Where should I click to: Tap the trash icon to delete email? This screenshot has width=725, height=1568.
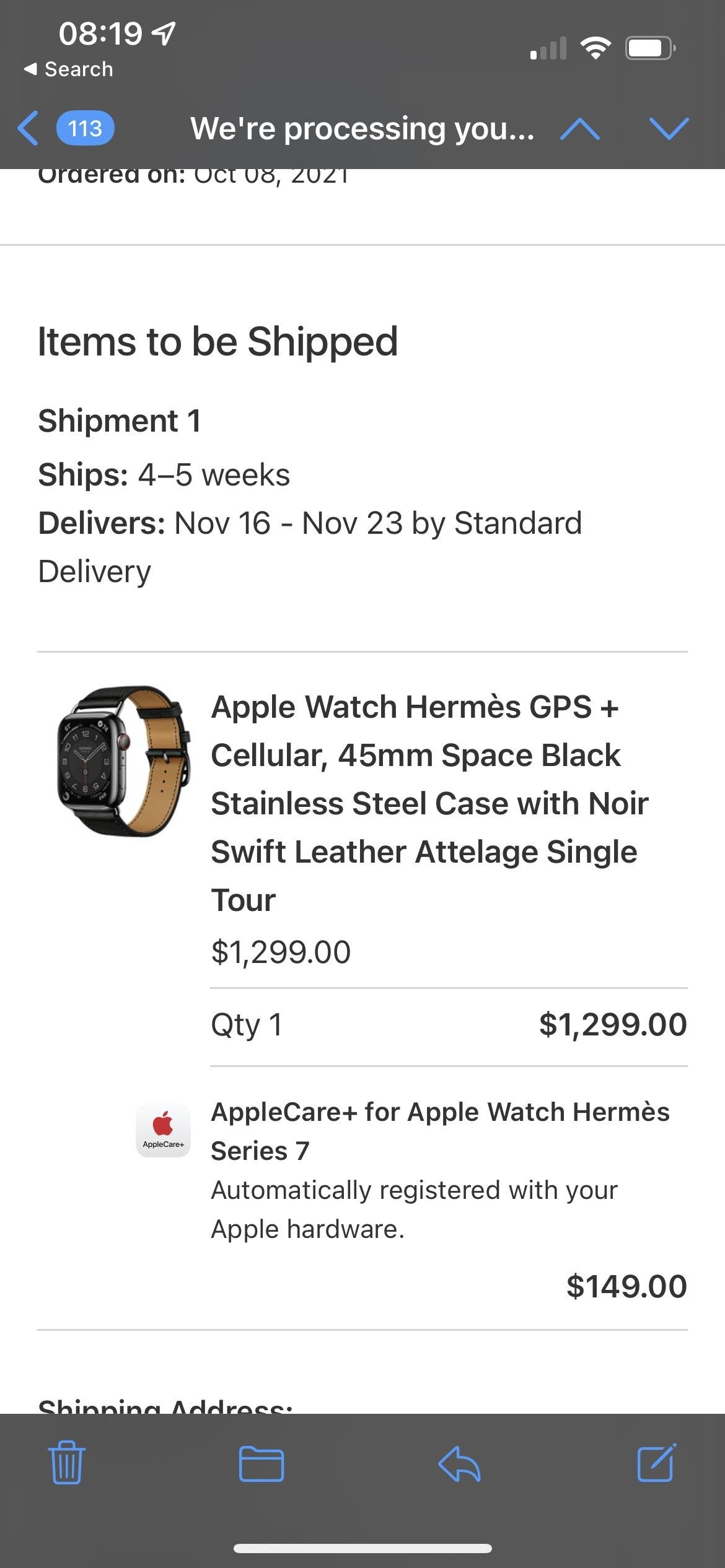[67, 1462]
